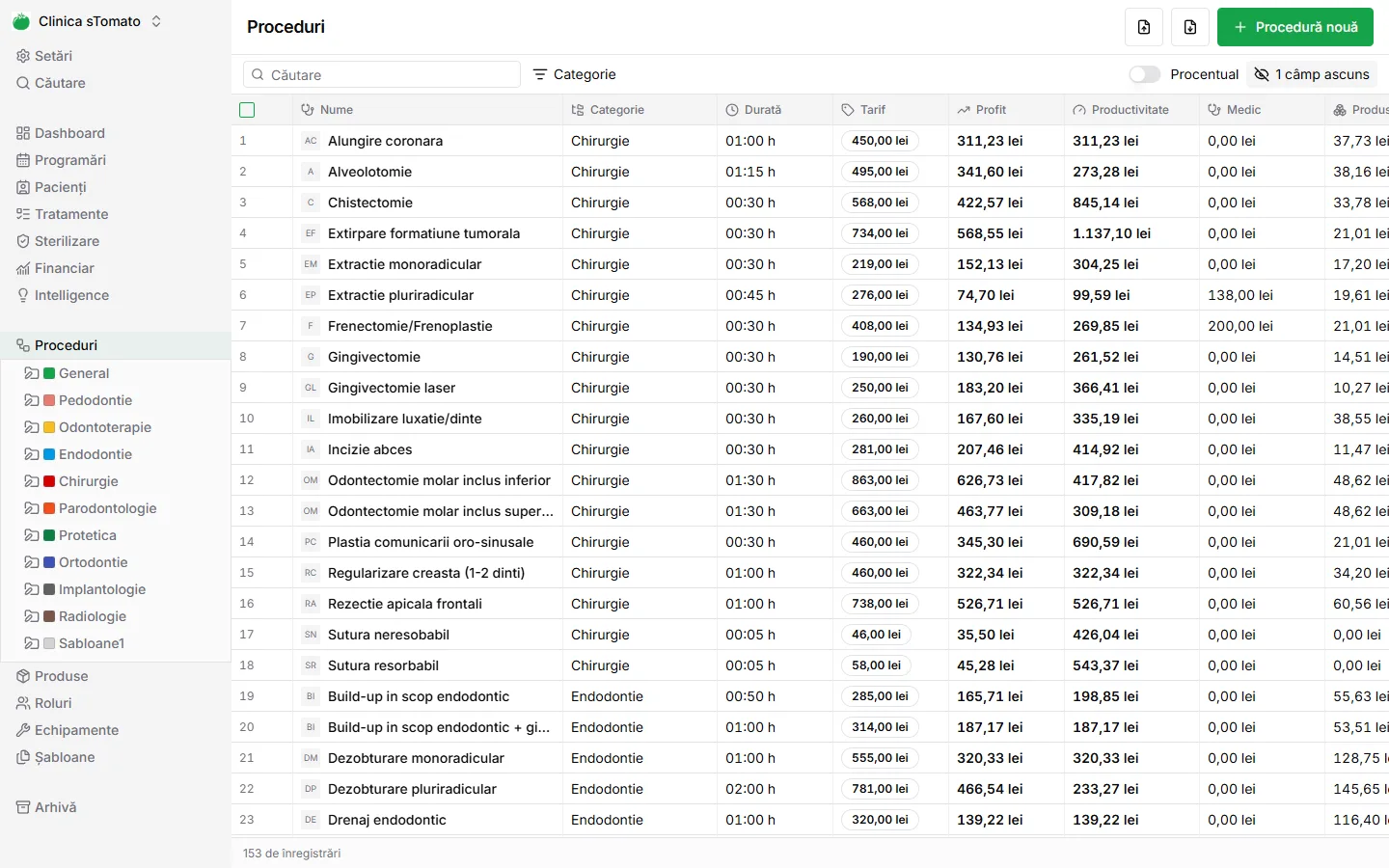
Task: Open the Alungire coronara procedure
Action: pos(385,141)
